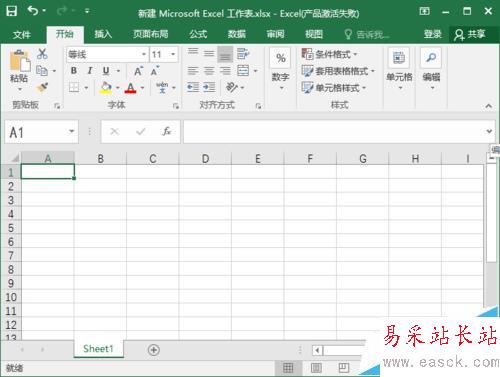Switch to the Insert (插入) tab
The image size is (500, 377).
103,34
